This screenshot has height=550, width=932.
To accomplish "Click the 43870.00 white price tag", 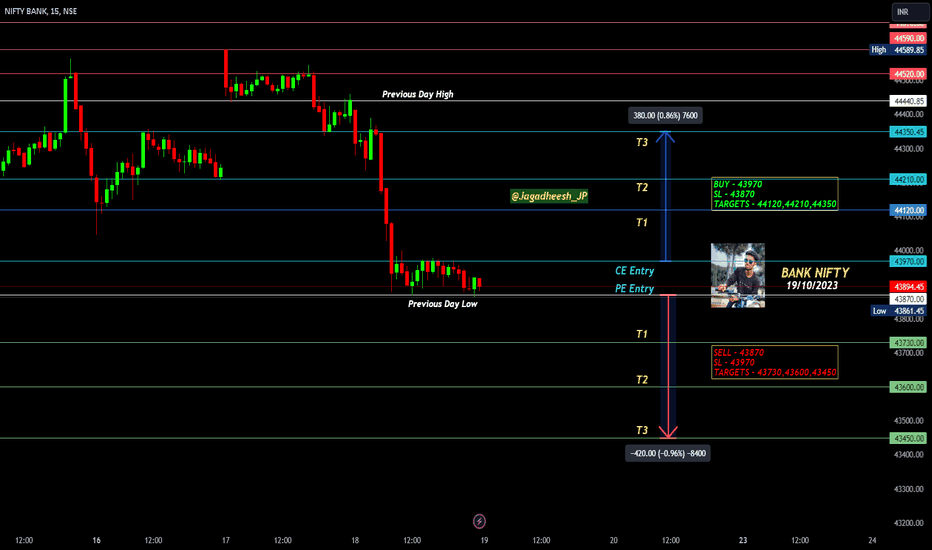I will [908, 298].
